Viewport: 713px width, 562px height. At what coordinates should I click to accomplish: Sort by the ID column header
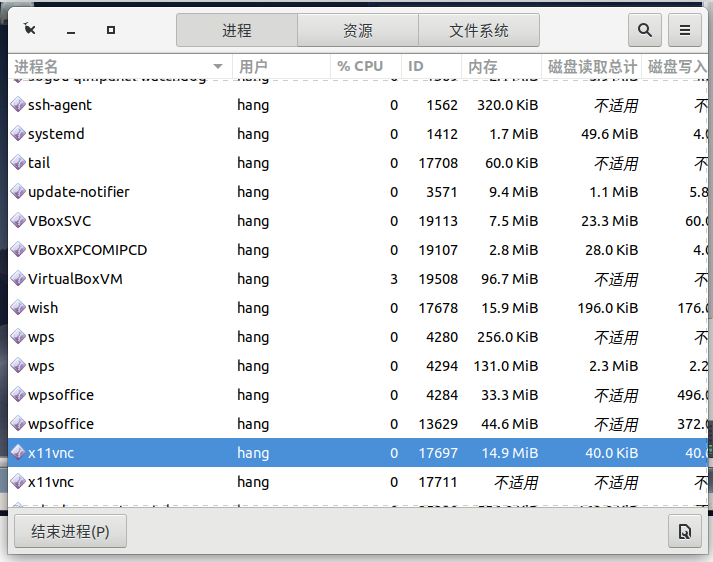431,66
